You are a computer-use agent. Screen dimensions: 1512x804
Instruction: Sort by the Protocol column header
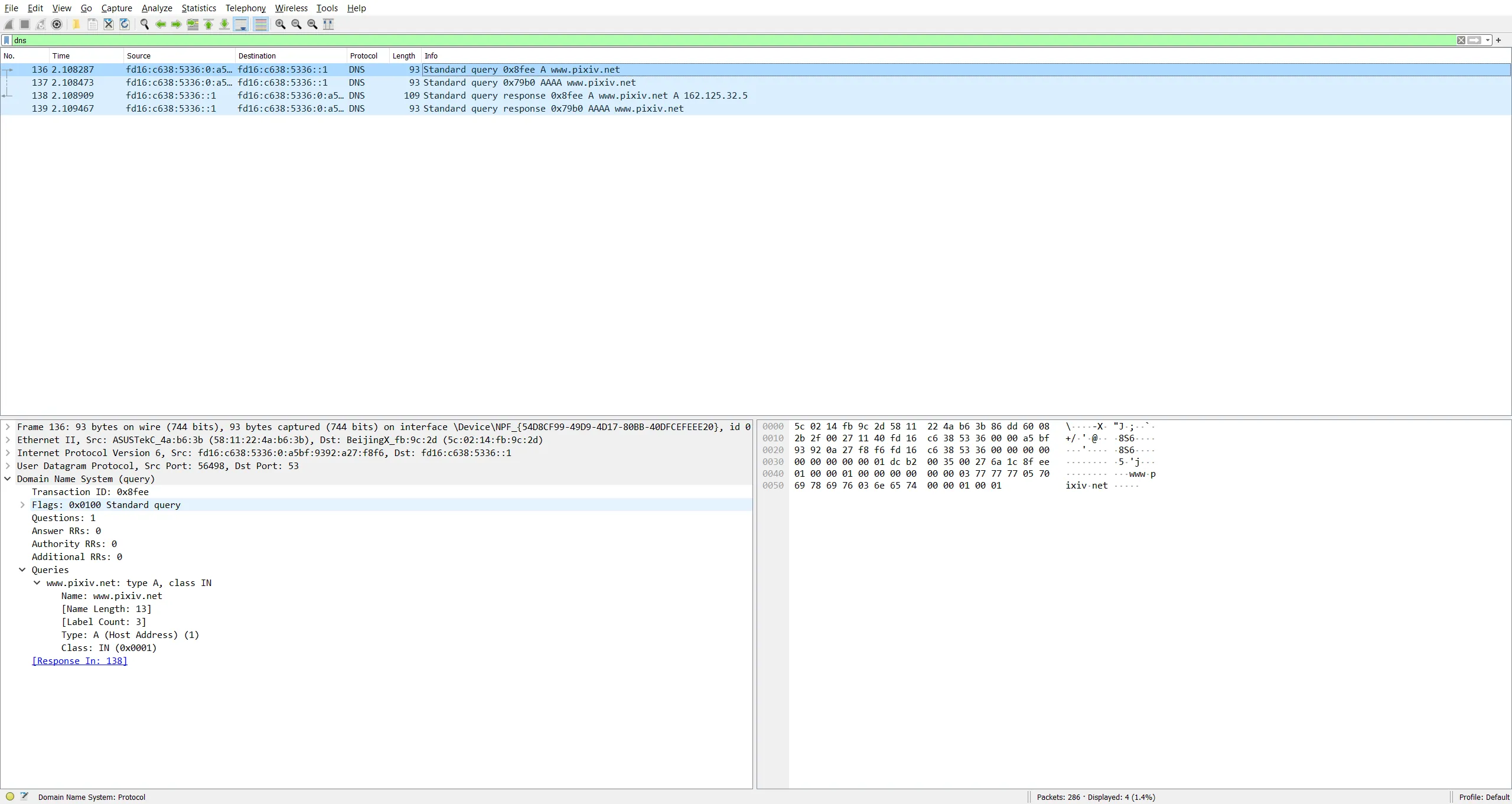367,56
